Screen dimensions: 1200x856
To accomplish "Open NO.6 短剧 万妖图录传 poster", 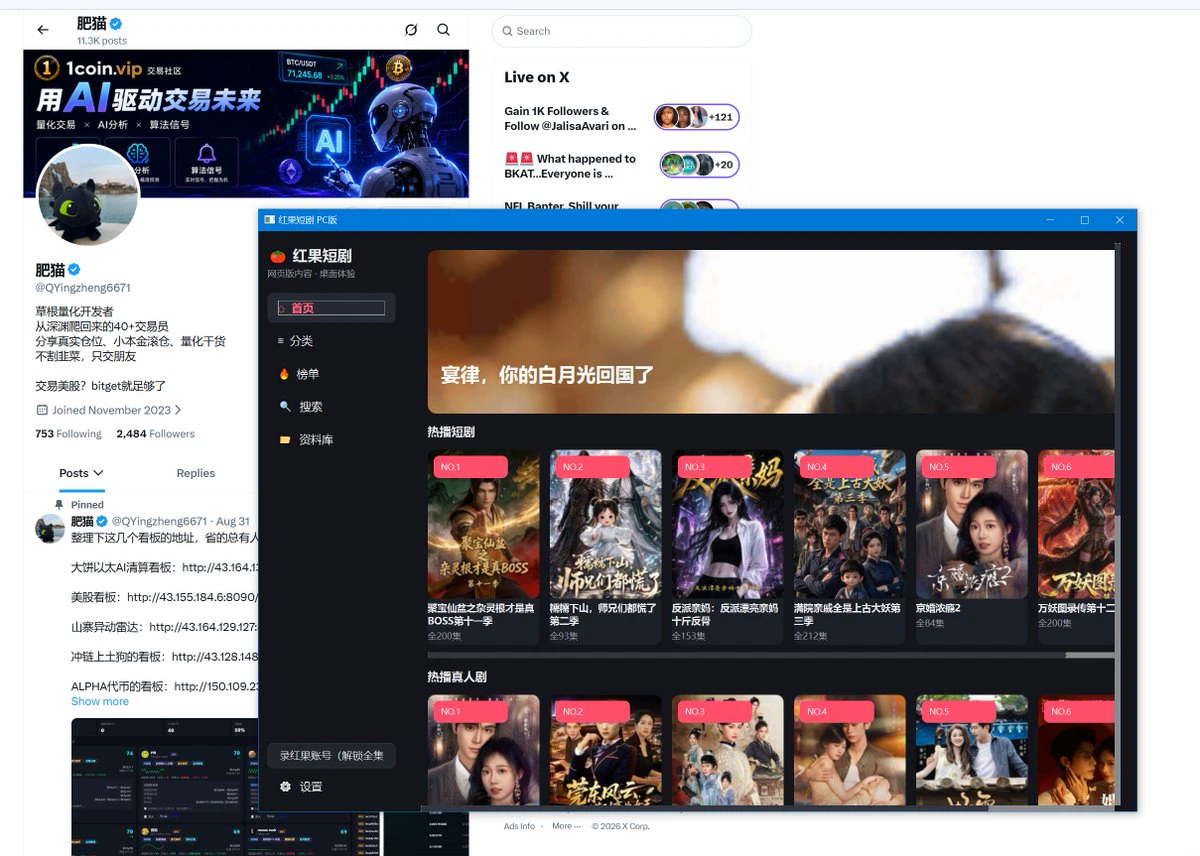I will (1077, 524).
